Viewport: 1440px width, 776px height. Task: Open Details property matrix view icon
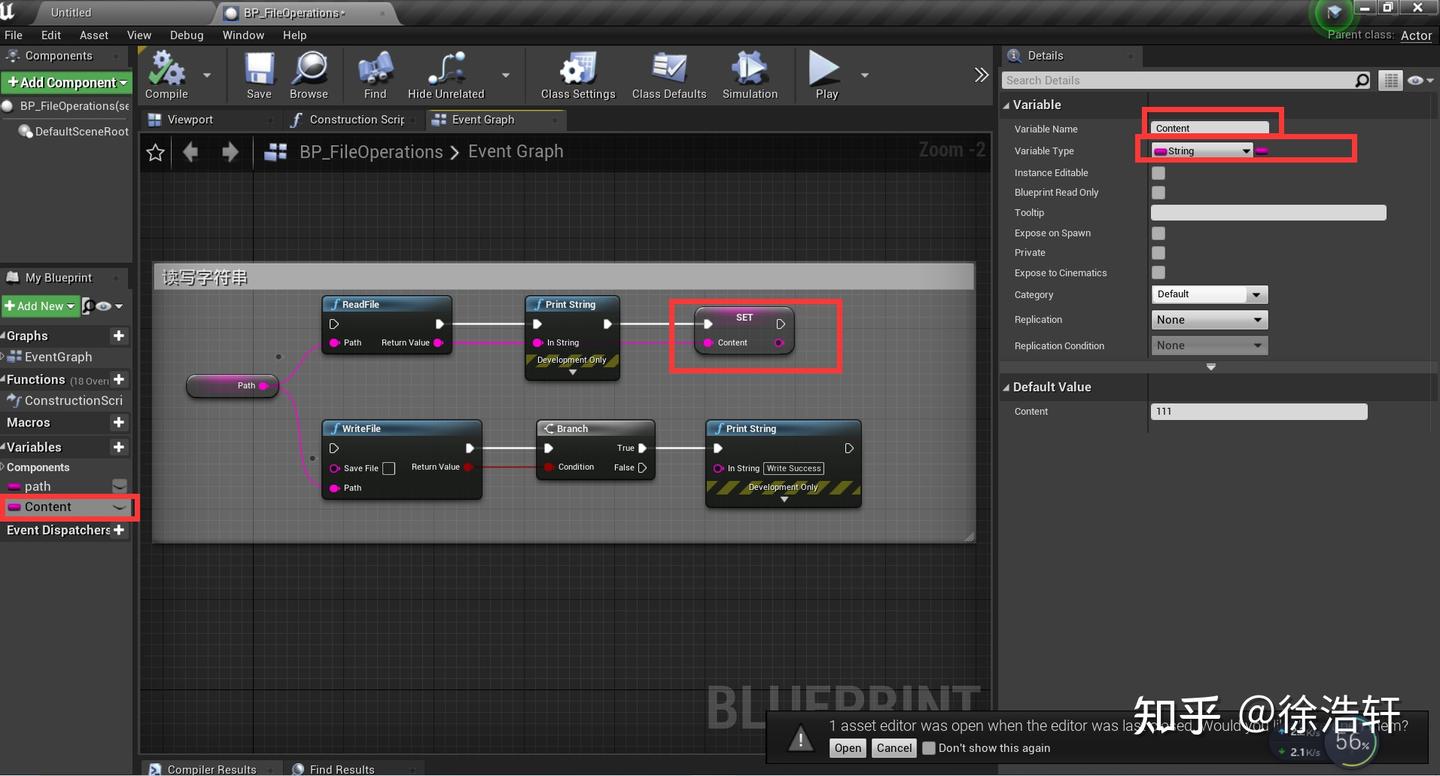(x=1390, y=80)
